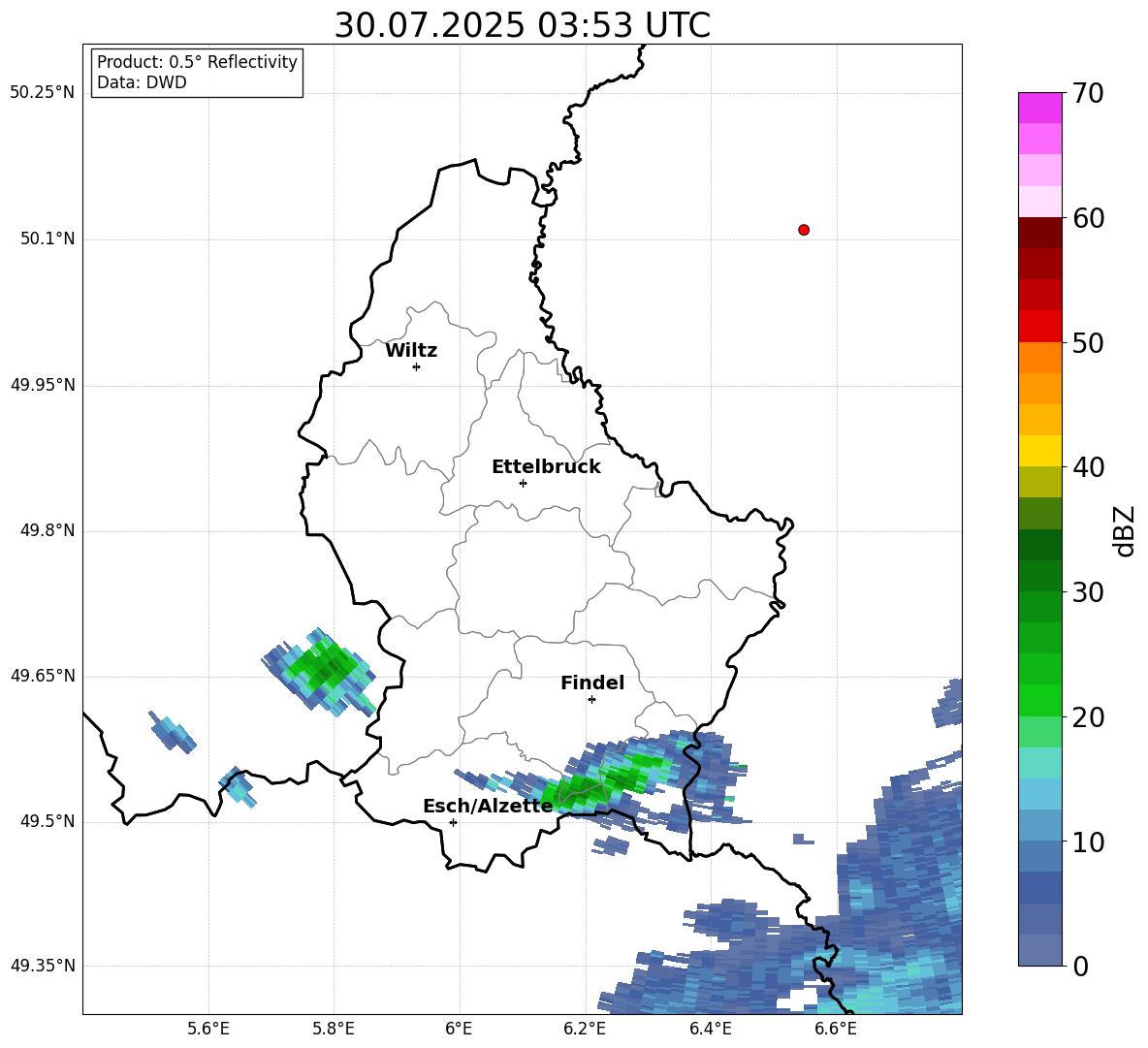Click the Ettelbruck city label
Image resolution: width=1148 pixels, height=1048 pixels.
point(546,467)
